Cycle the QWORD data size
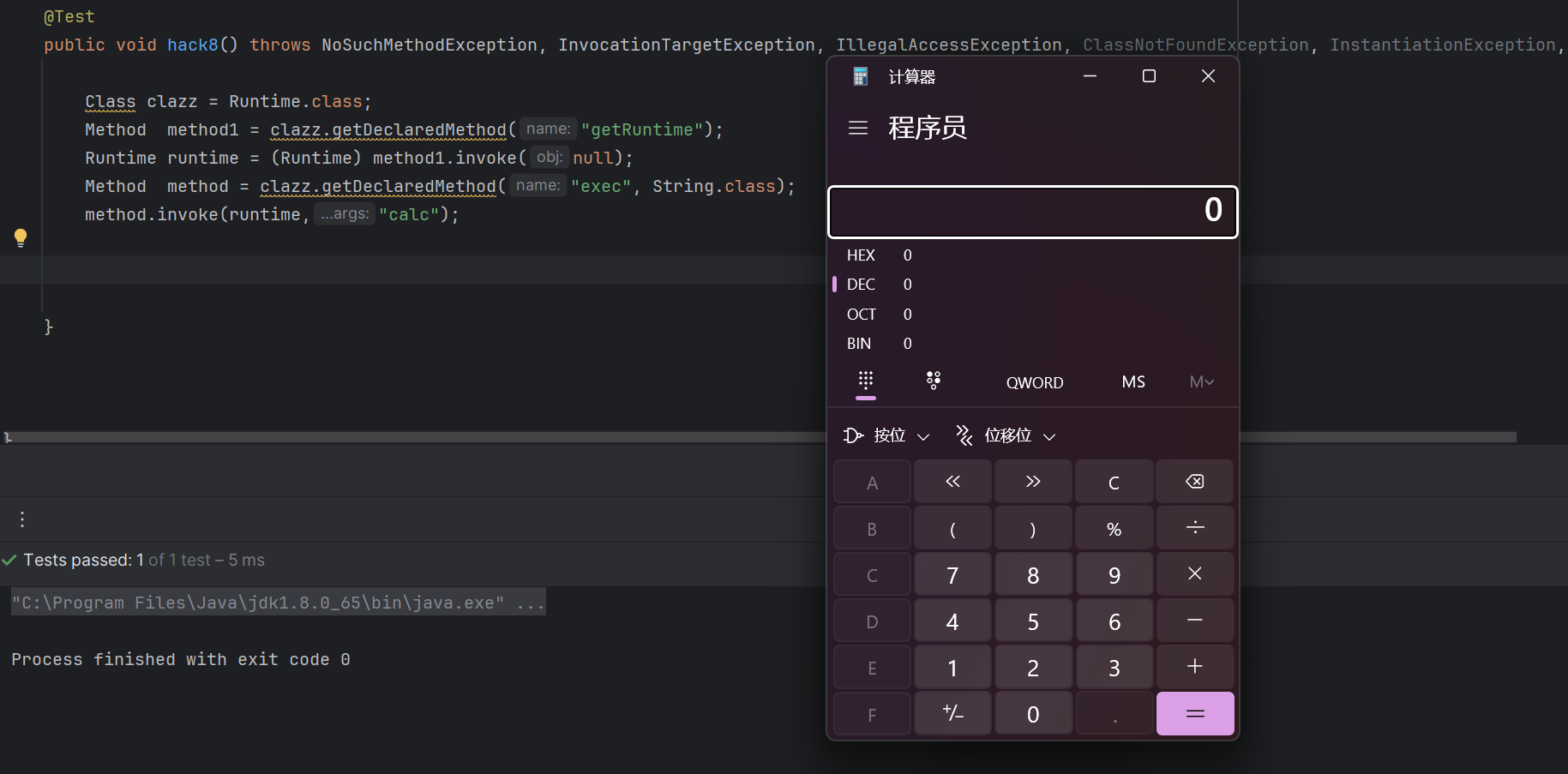This screenshot has width=1568, height=774. (x=1034, y=383)
